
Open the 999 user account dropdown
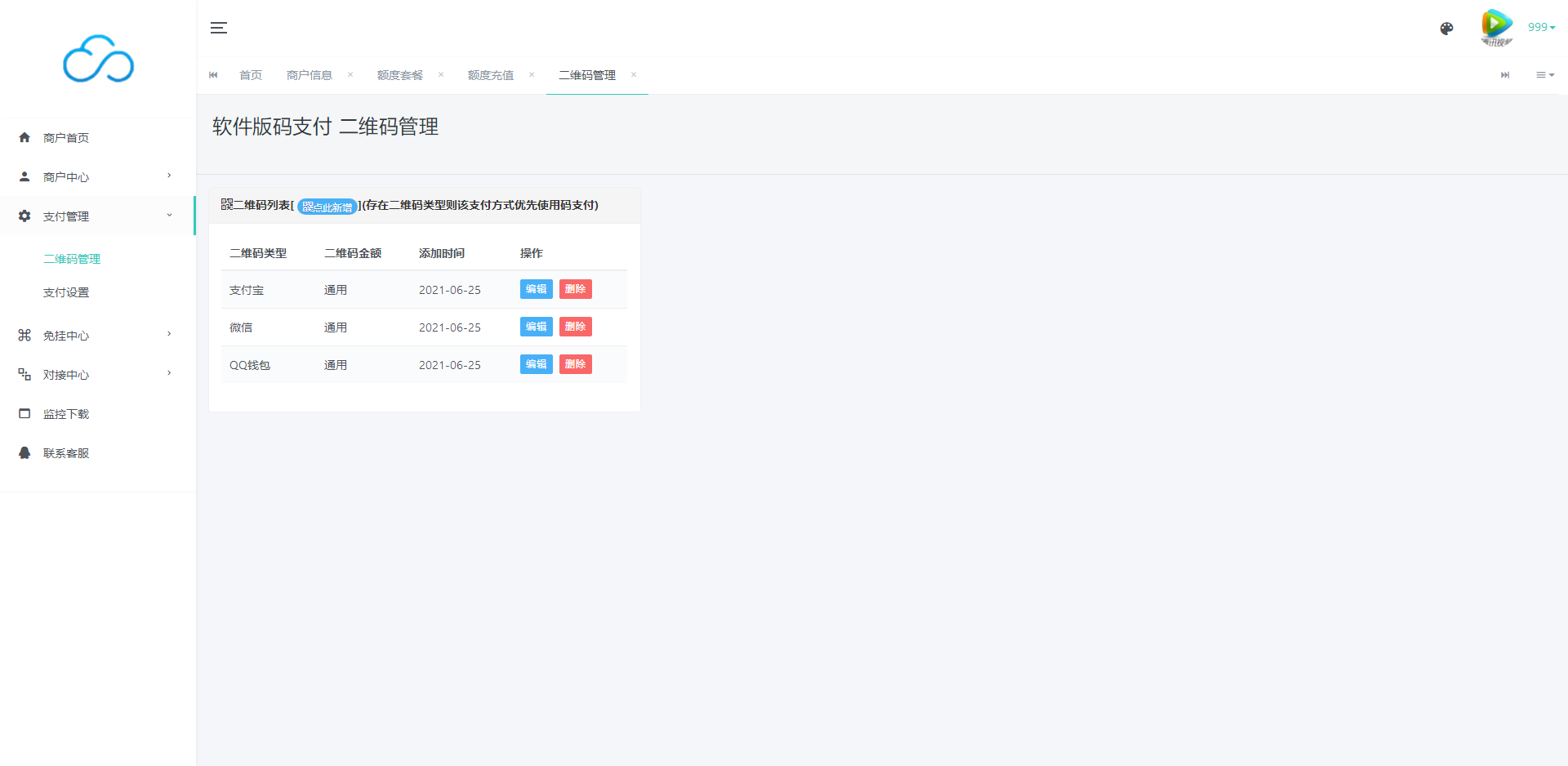point(1541,27)
